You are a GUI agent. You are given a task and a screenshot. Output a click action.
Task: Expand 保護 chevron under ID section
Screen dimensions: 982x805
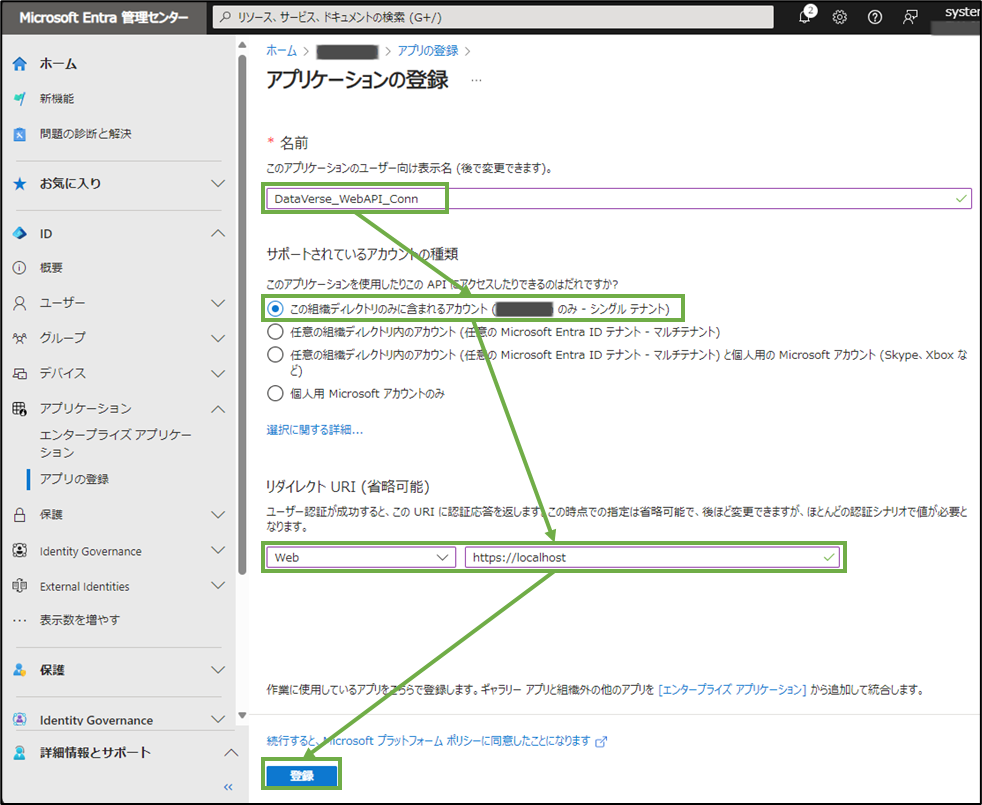218,515
